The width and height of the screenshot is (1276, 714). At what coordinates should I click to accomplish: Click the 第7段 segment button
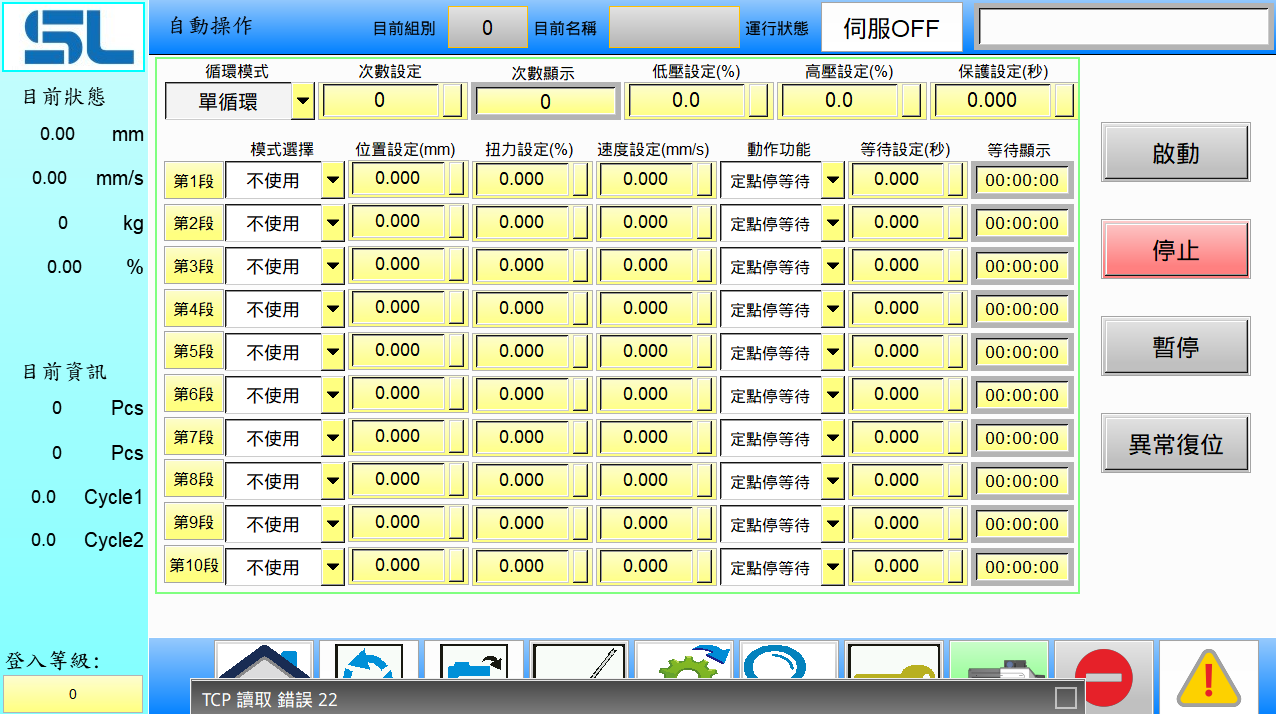pyautogui.click(x=194, y=438)
